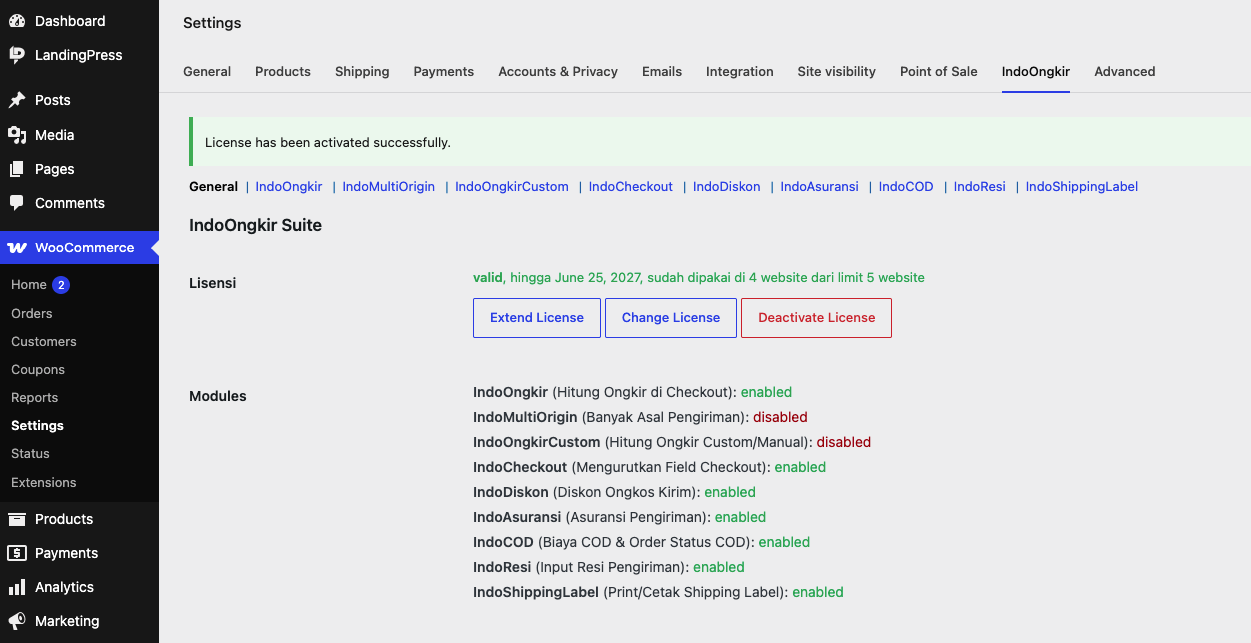The width and height of the screenshot is (1251, 643).
Task: Open the Site visibility tab
Action: coord(837,71)
